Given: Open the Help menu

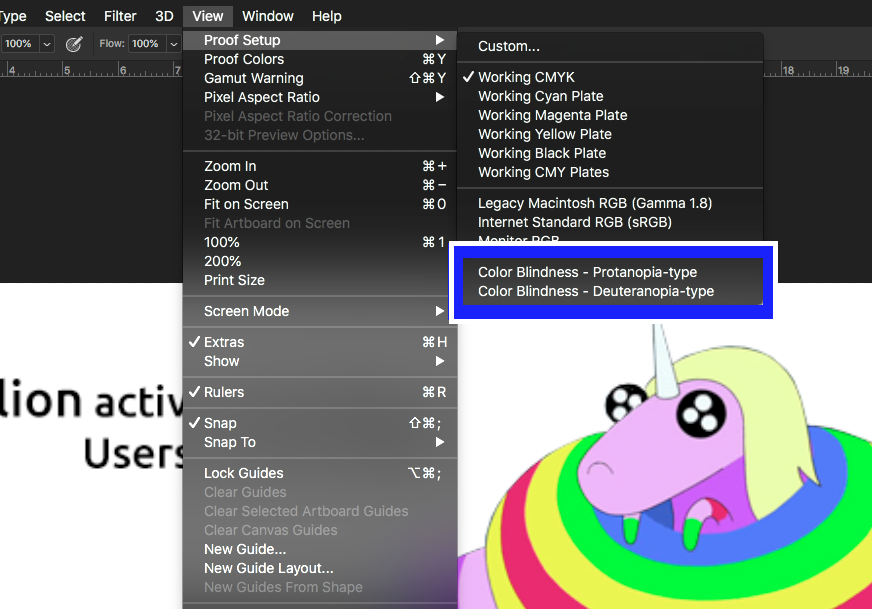Looking at the screenshot, I should [x=326, y=16].
